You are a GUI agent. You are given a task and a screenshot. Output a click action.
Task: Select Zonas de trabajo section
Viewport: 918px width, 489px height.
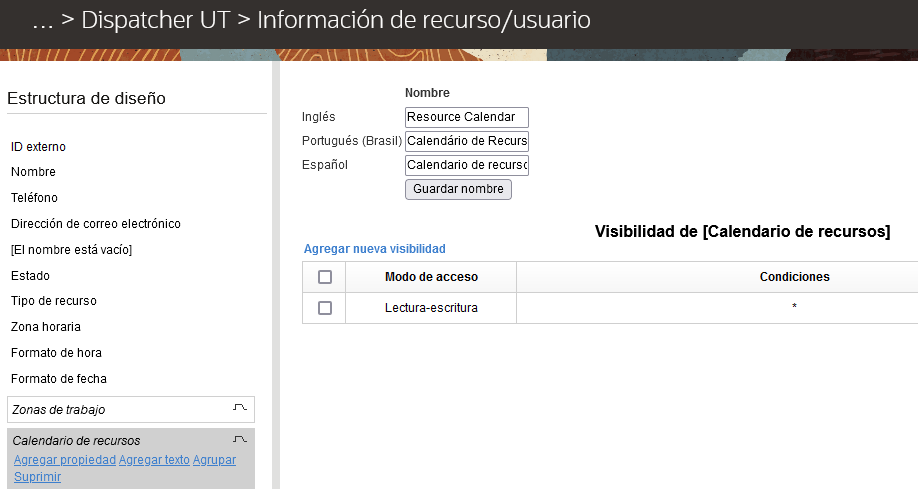tap(131, 409)
